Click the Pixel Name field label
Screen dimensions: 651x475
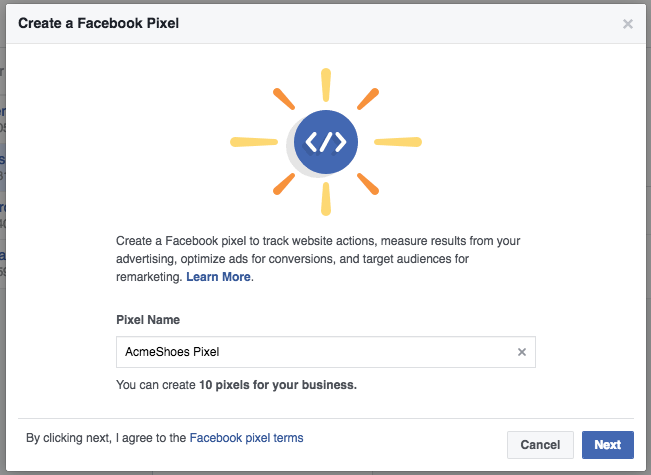click(148, 320)
